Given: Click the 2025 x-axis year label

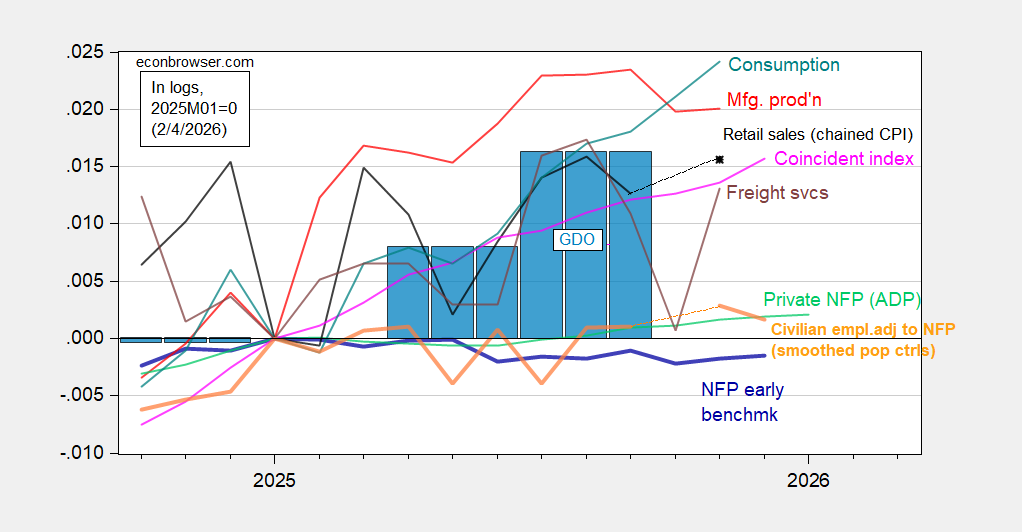Looking at the screenshot, I should tap(274, 481).
